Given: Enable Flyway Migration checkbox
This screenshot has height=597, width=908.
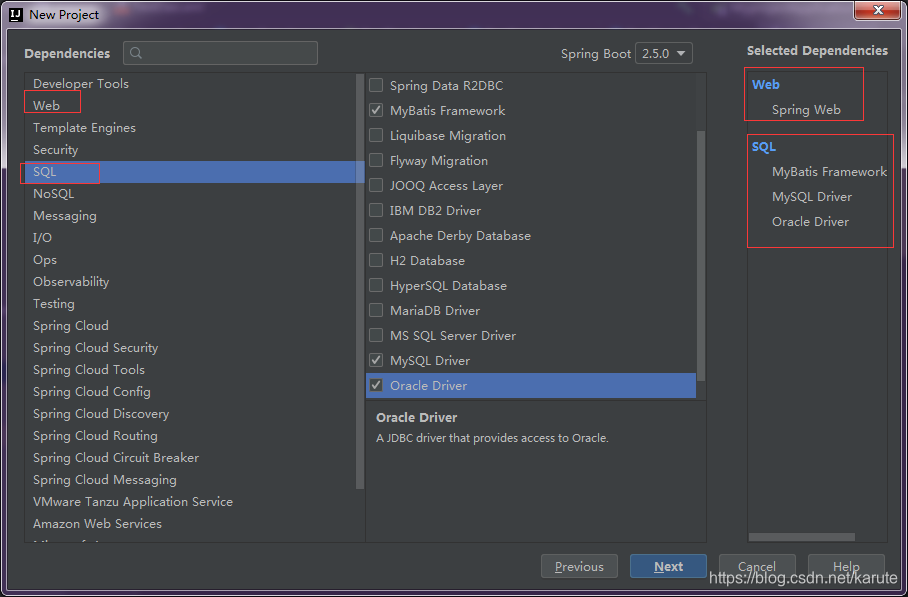Looking at the screenshot, I should pos(376,160).
